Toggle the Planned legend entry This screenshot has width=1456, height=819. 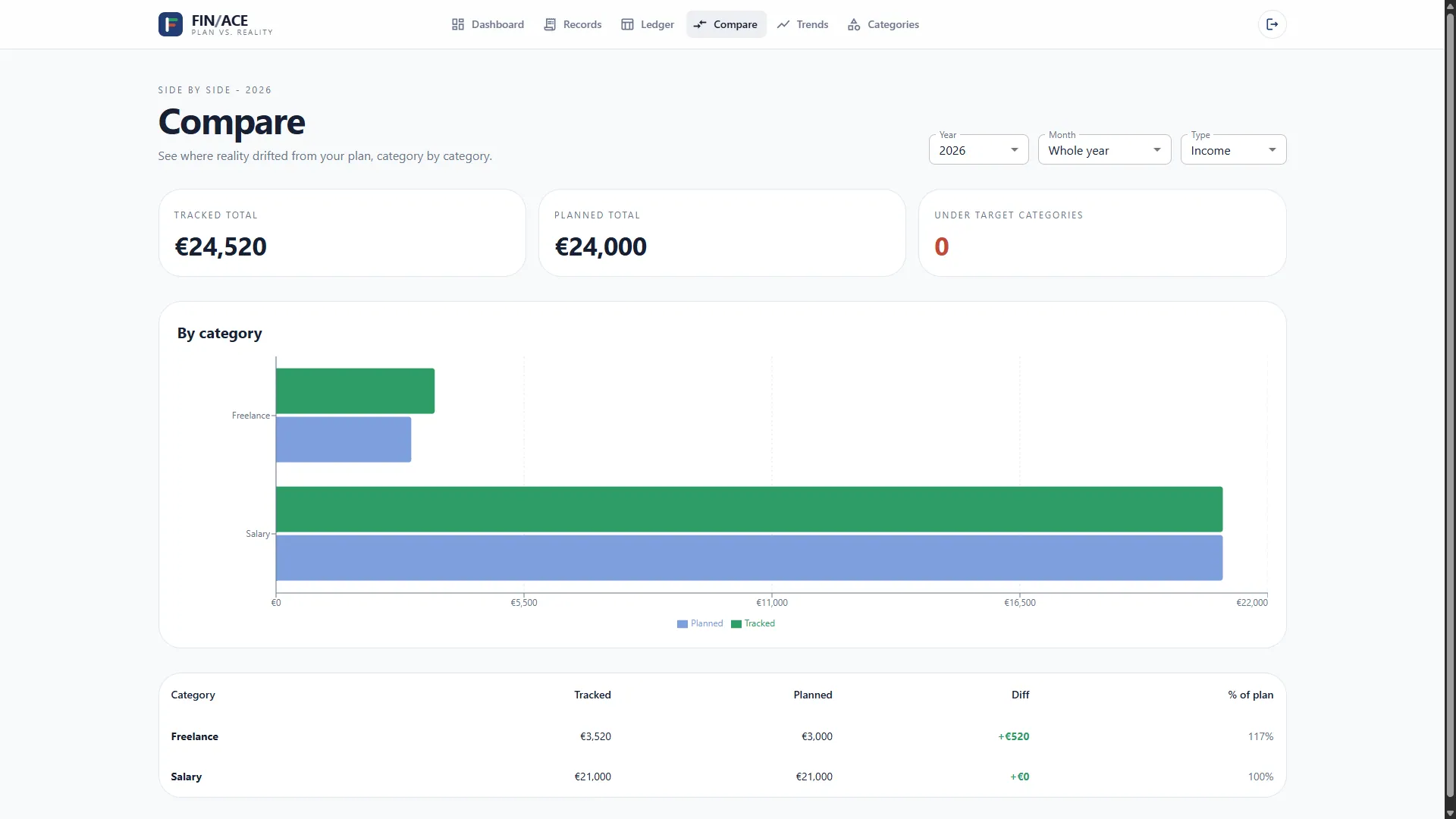700,623
